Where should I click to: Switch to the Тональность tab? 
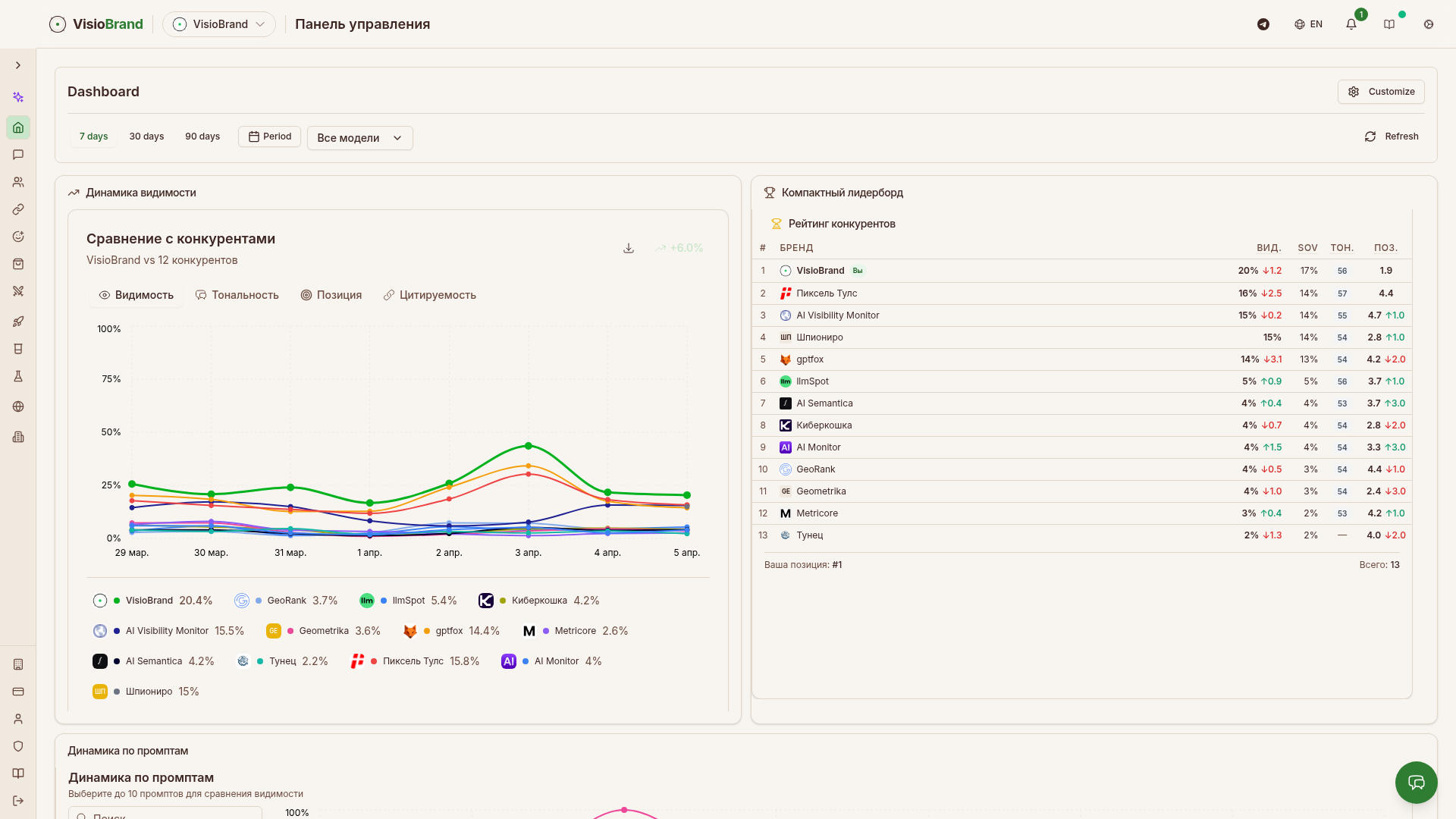pos(237,295)
